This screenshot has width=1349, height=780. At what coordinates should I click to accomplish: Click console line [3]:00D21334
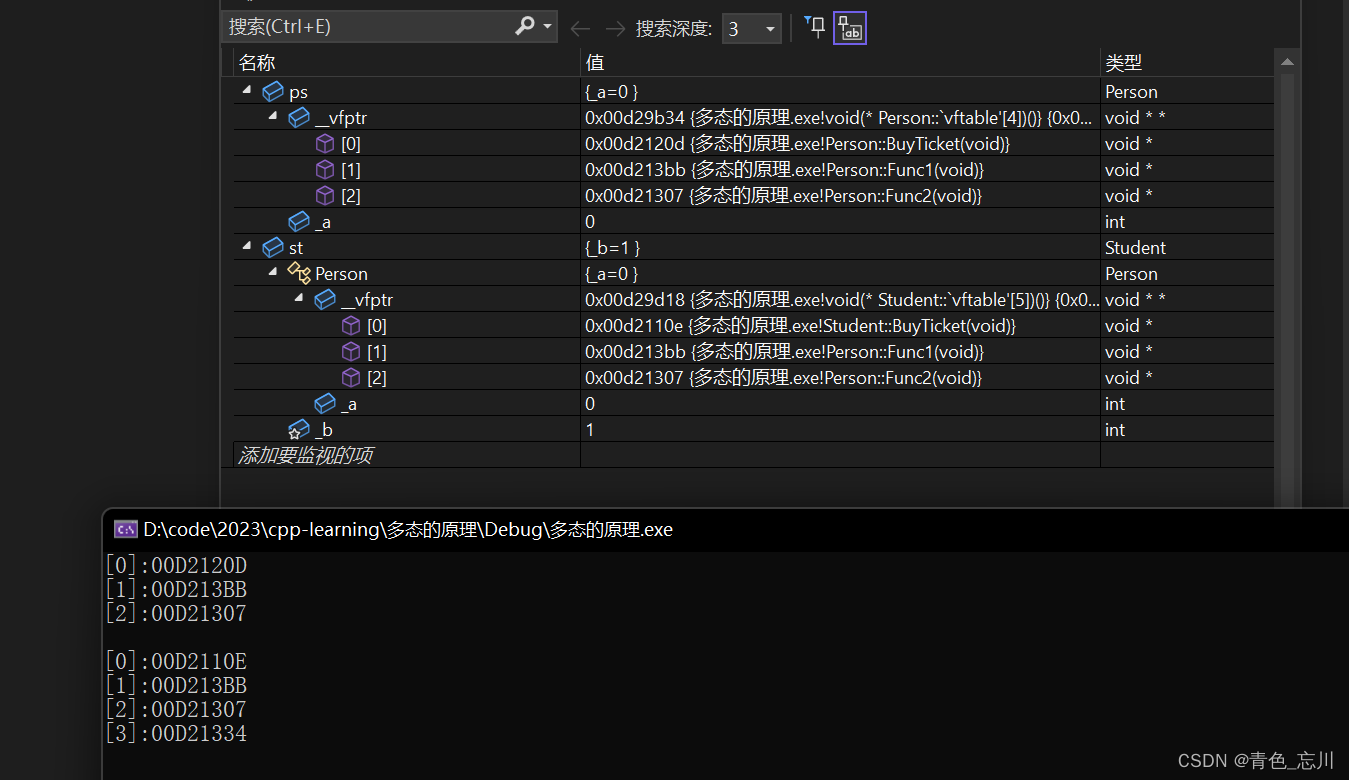[x=176, y=734]
